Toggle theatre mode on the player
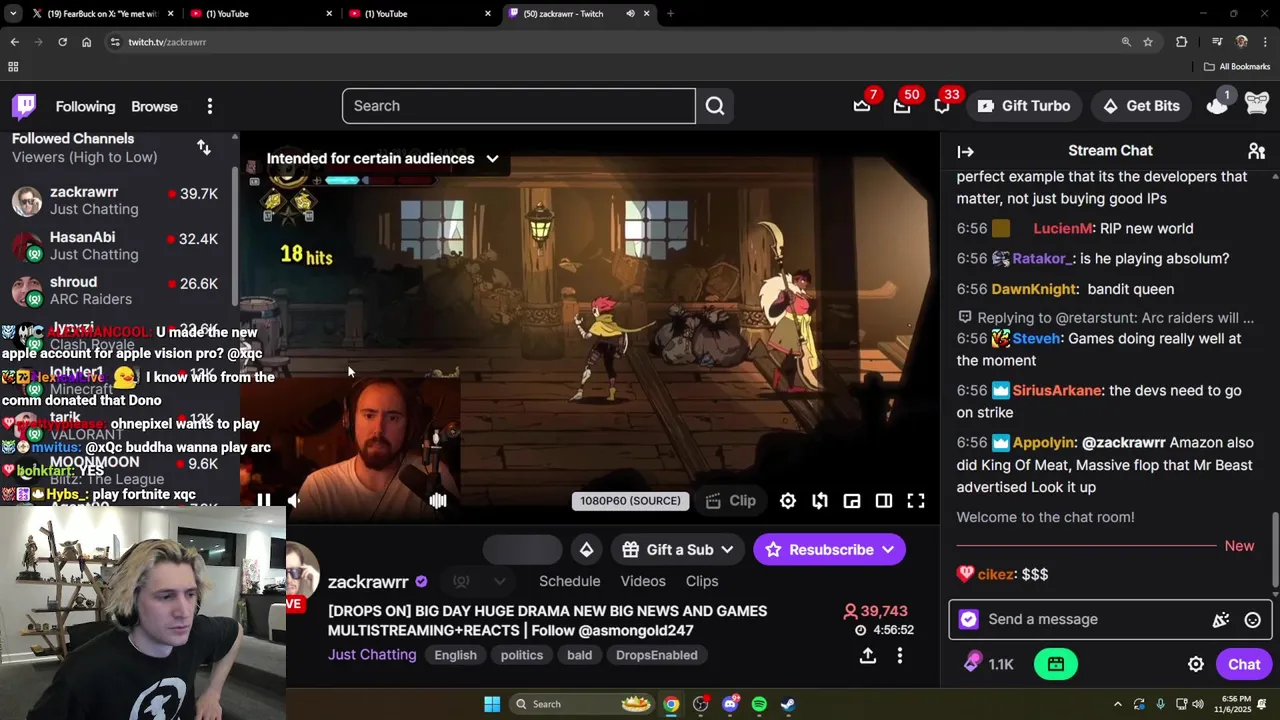This screenshot has height=720, width=1280. [884, 501]
